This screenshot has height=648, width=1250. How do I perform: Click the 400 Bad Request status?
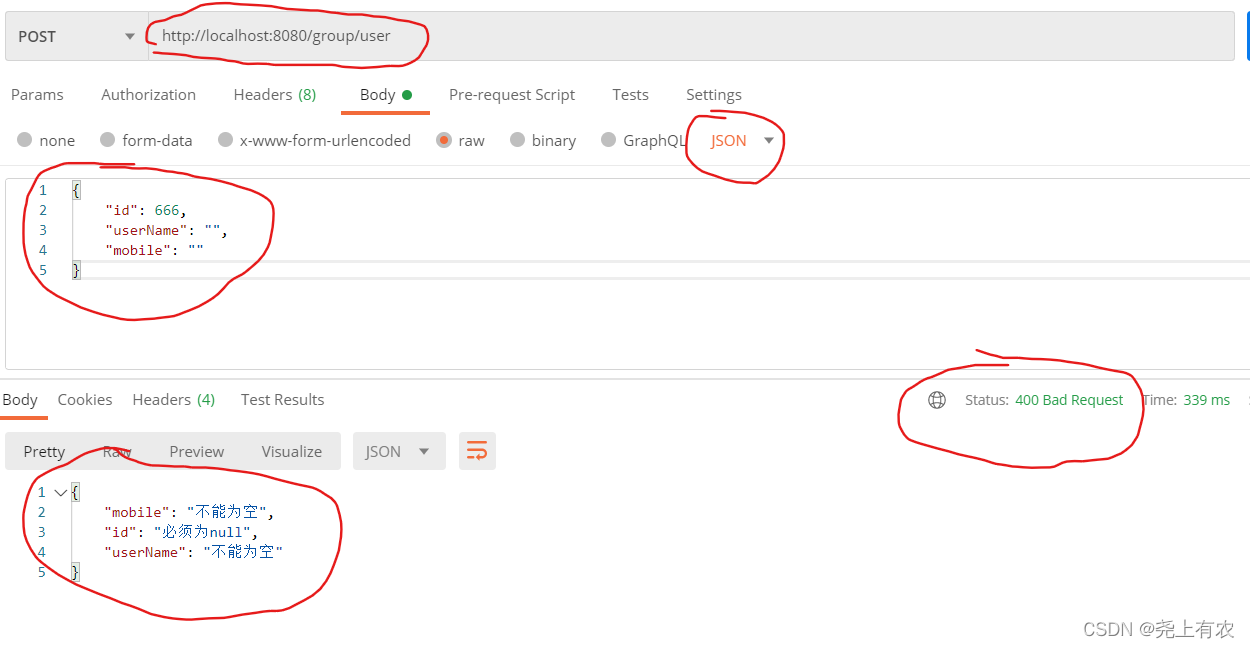pos(1069,400)
